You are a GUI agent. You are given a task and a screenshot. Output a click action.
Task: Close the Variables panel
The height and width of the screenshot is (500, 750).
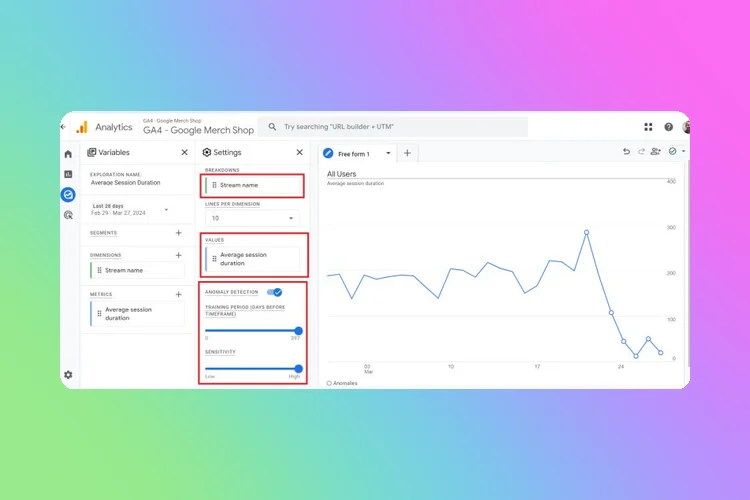click(184, 152)
